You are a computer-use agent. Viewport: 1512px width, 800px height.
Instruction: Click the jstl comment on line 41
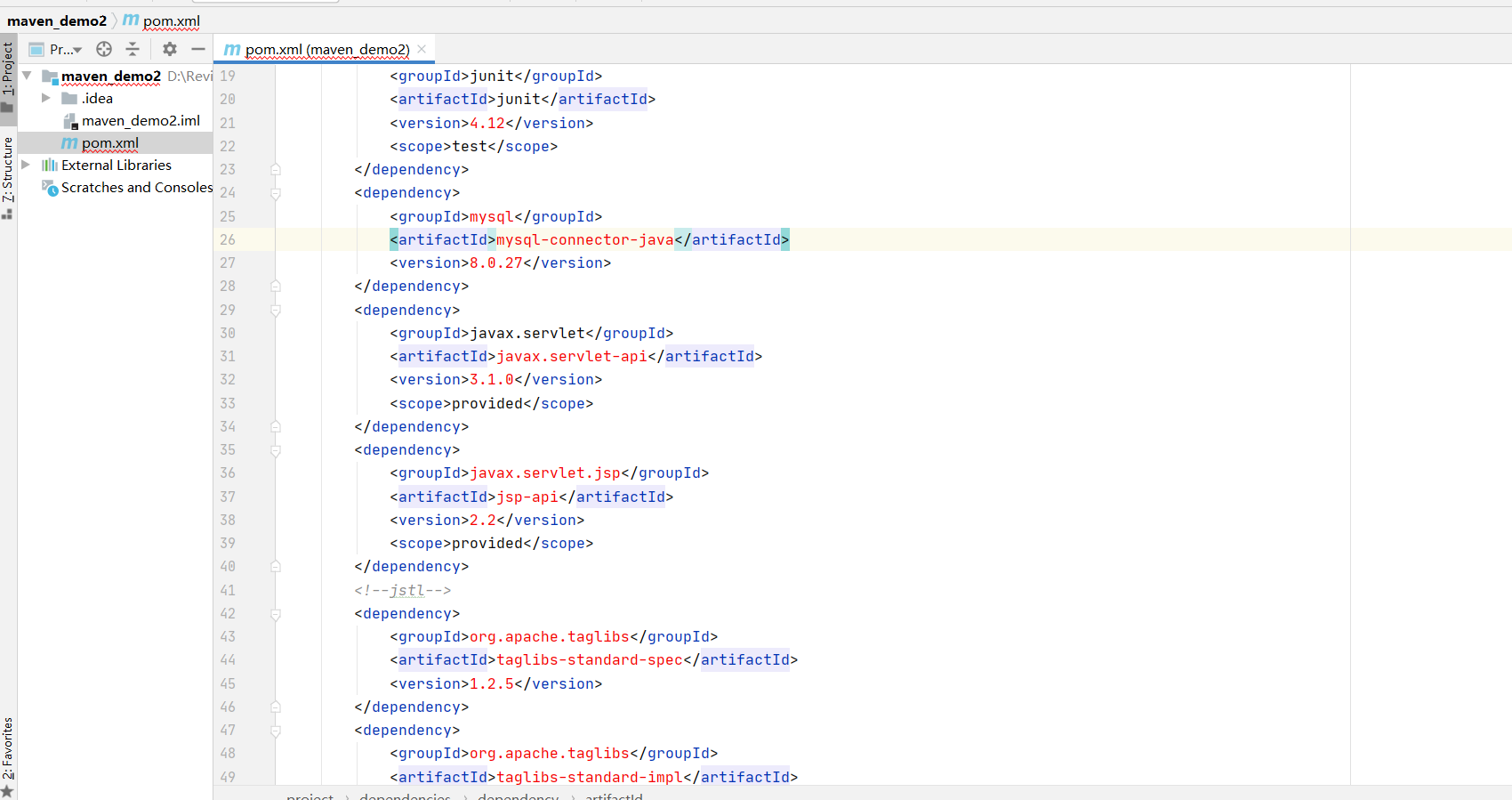pos(403,590)
